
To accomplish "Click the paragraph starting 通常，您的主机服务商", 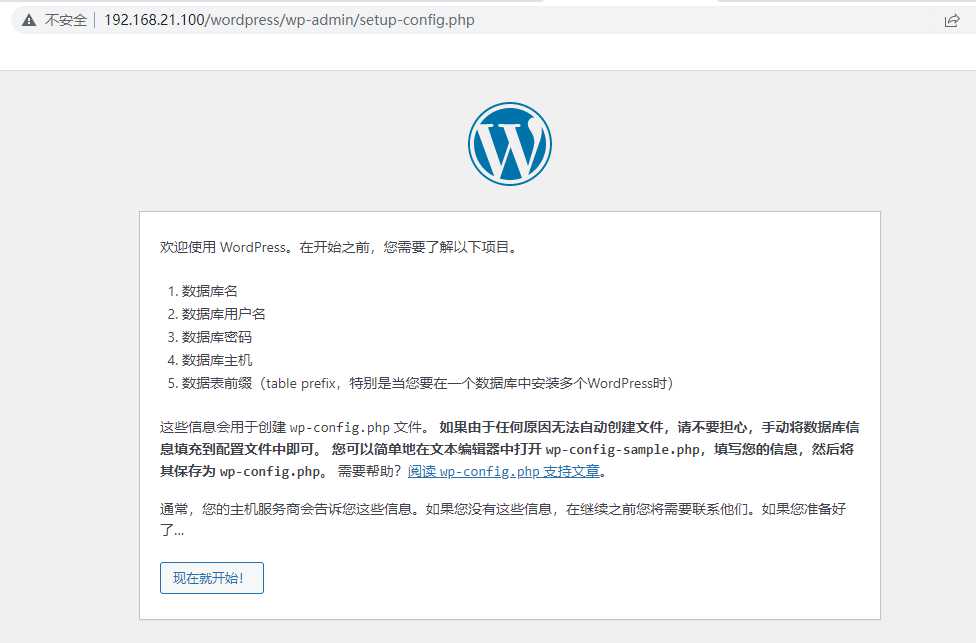I will point(503,519).
